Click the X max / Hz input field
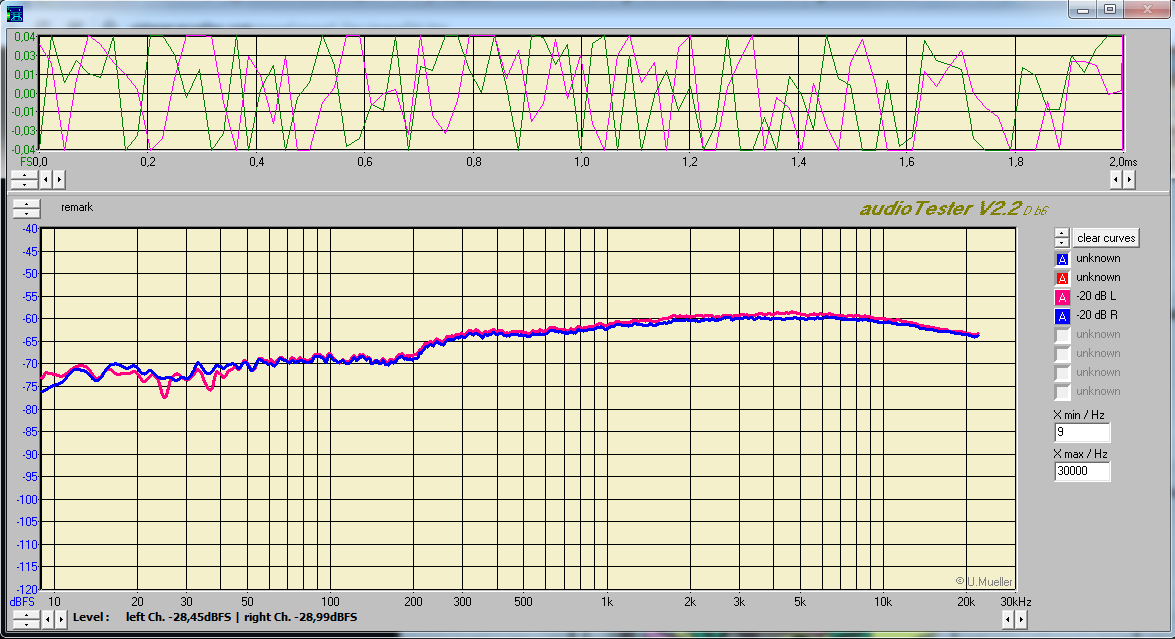Screen dimensions: 1175x639 coord(1082,472)
